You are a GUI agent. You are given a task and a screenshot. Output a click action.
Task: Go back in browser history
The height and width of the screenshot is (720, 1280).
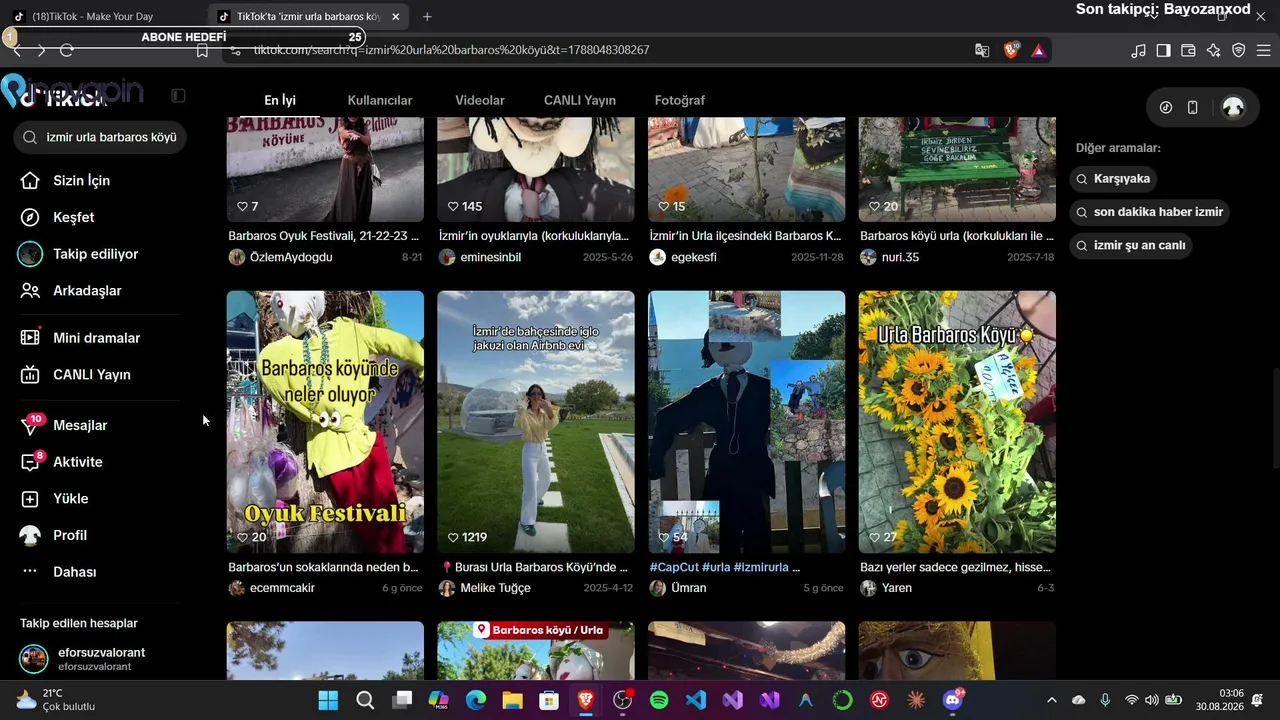tap(17, 50)
